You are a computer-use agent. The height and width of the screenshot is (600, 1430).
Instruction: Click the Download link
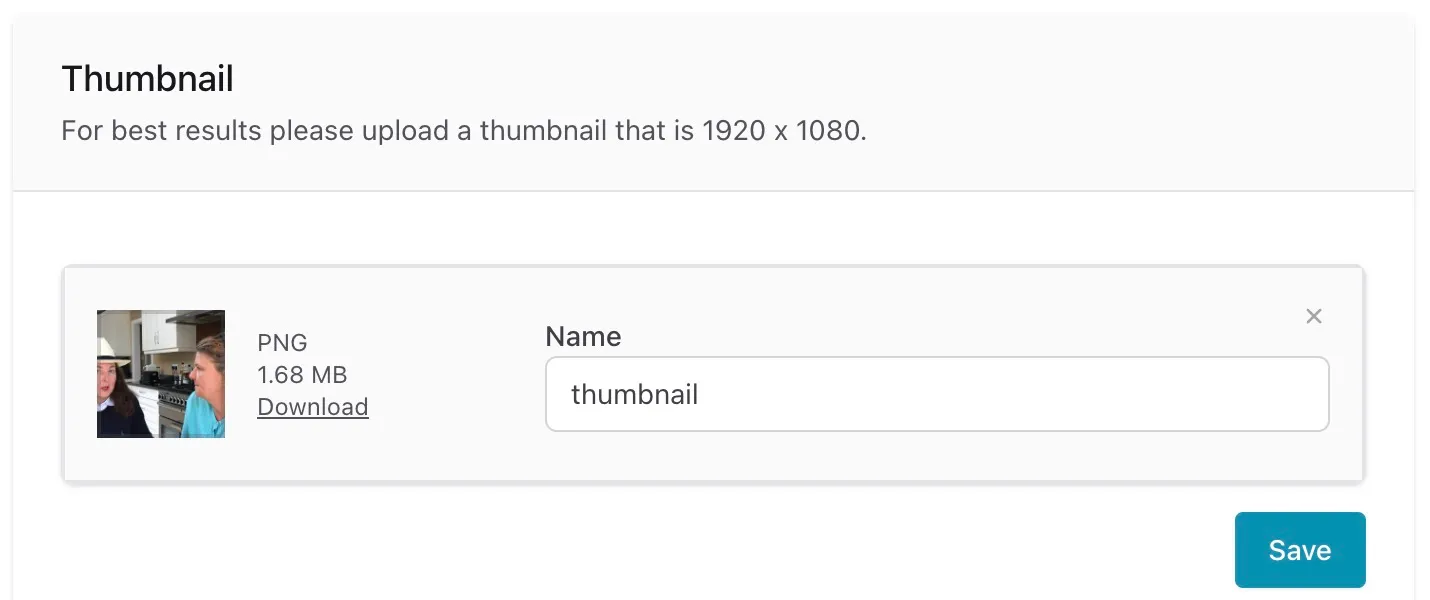[313, 407]
